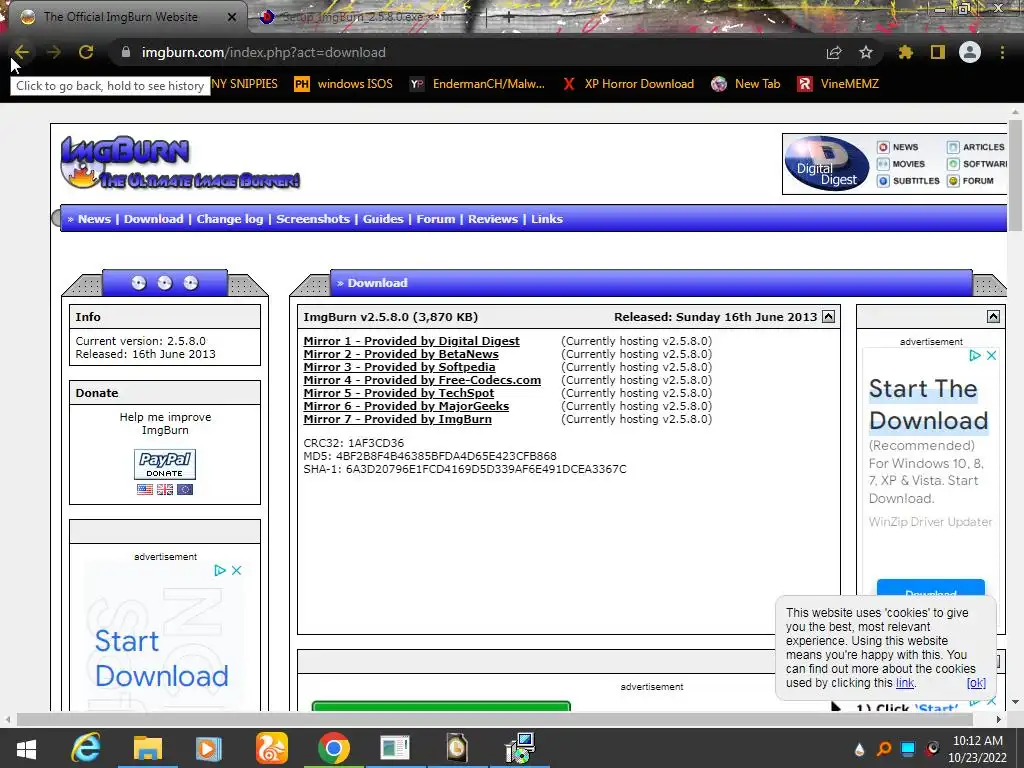
Task: Collapse the right advertisement panel
Action: click(993, 317)
